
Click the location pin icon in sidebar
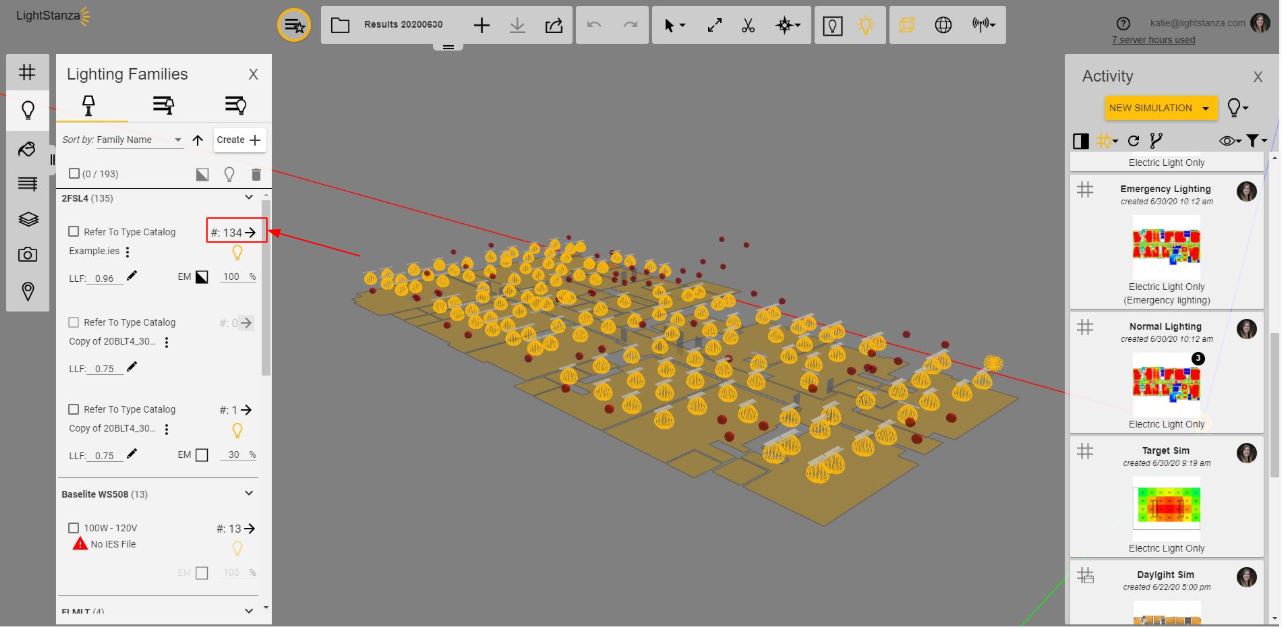coord(28,291)
